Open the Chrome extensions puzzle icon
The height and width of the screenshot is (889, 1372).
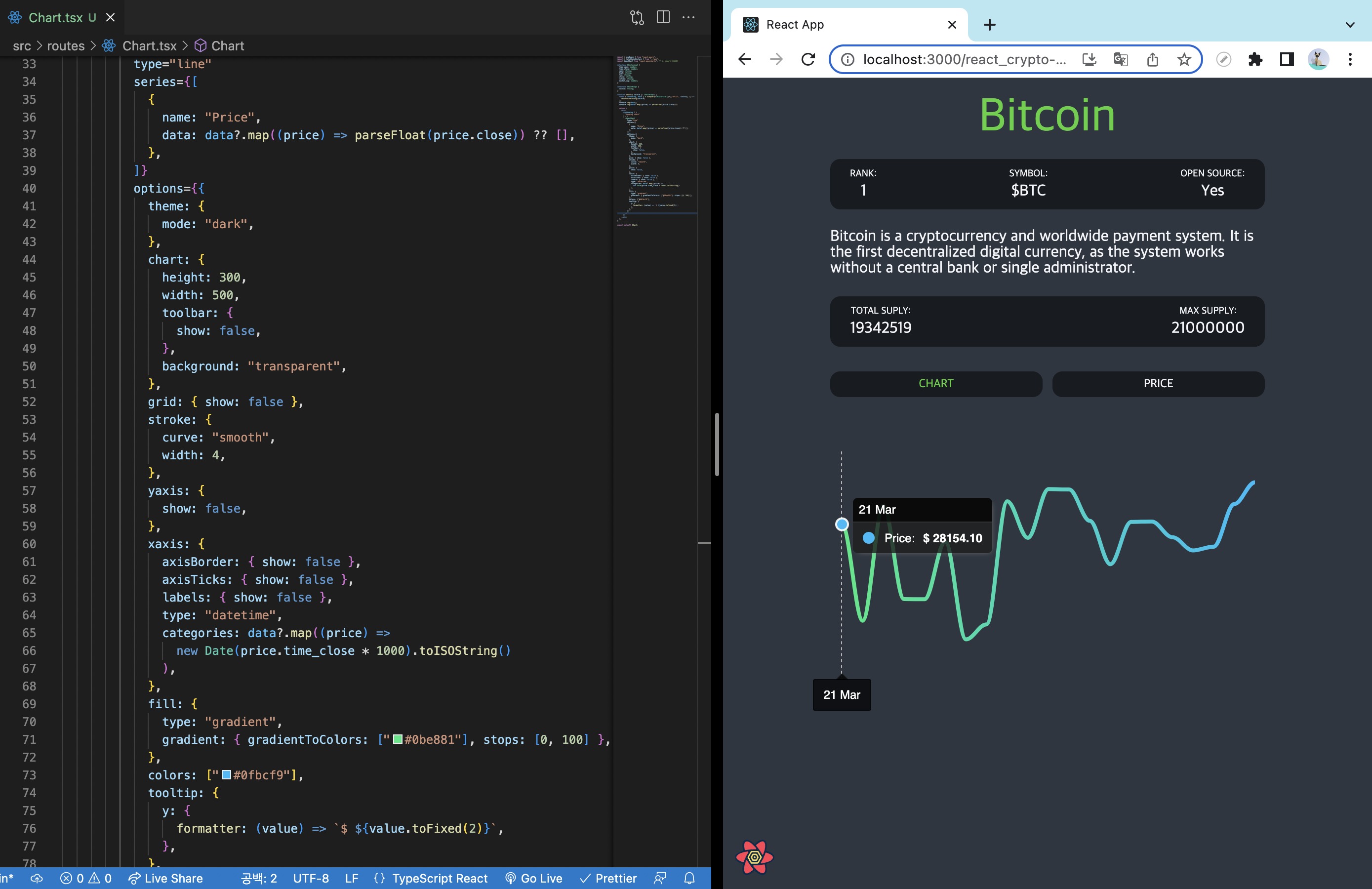point(1255,59)
